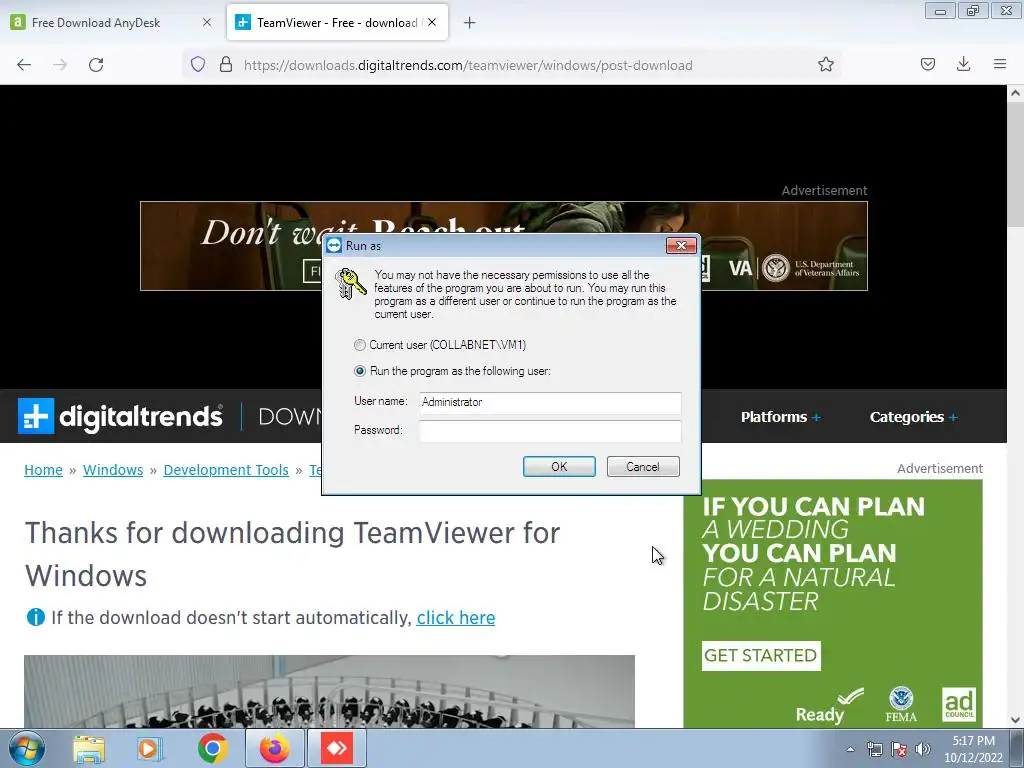Show hidden tray icons arrow
Screen dimensions: 1024x768
coord(850,750)
